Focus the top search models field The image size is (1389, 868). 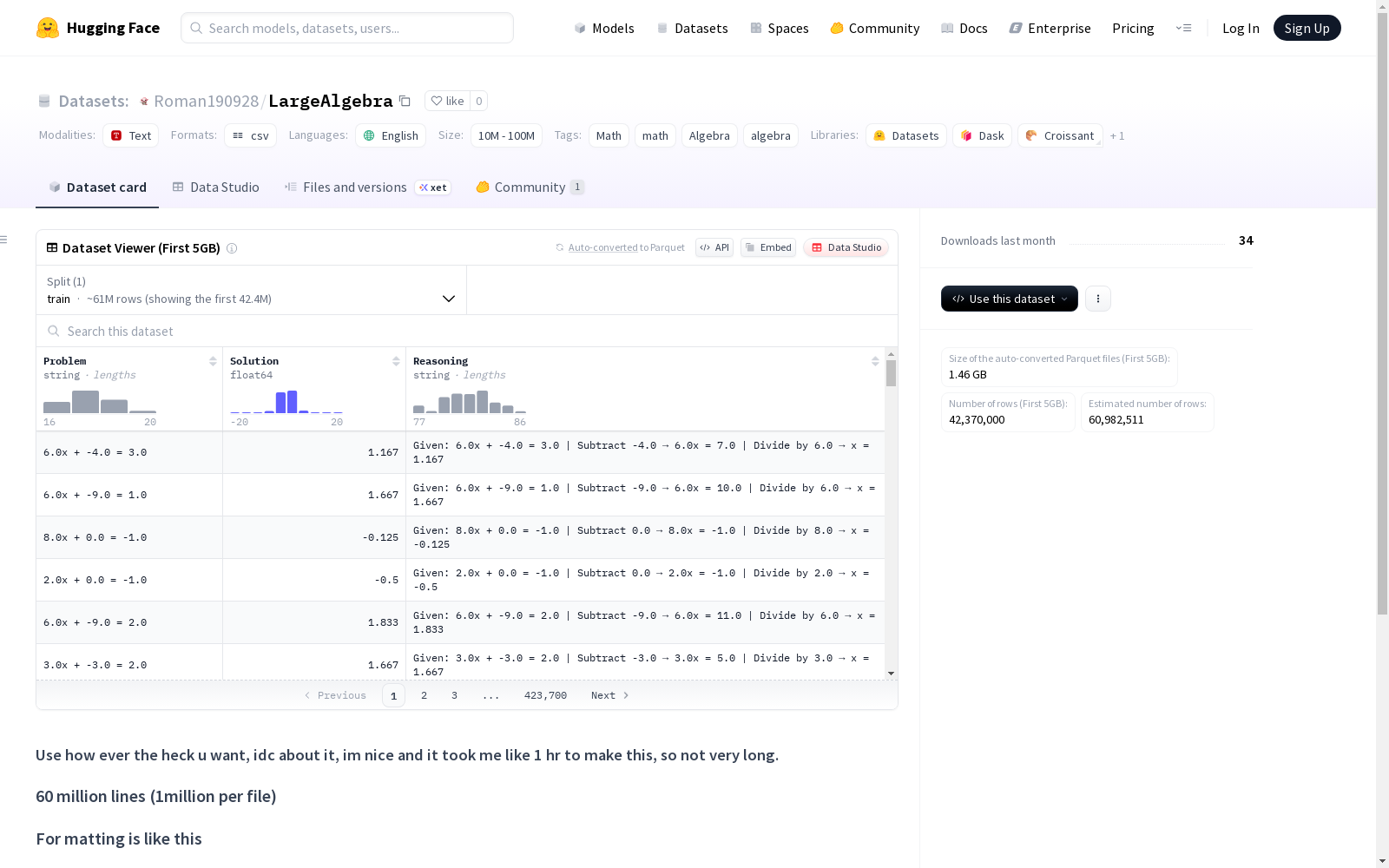[347, 28]
